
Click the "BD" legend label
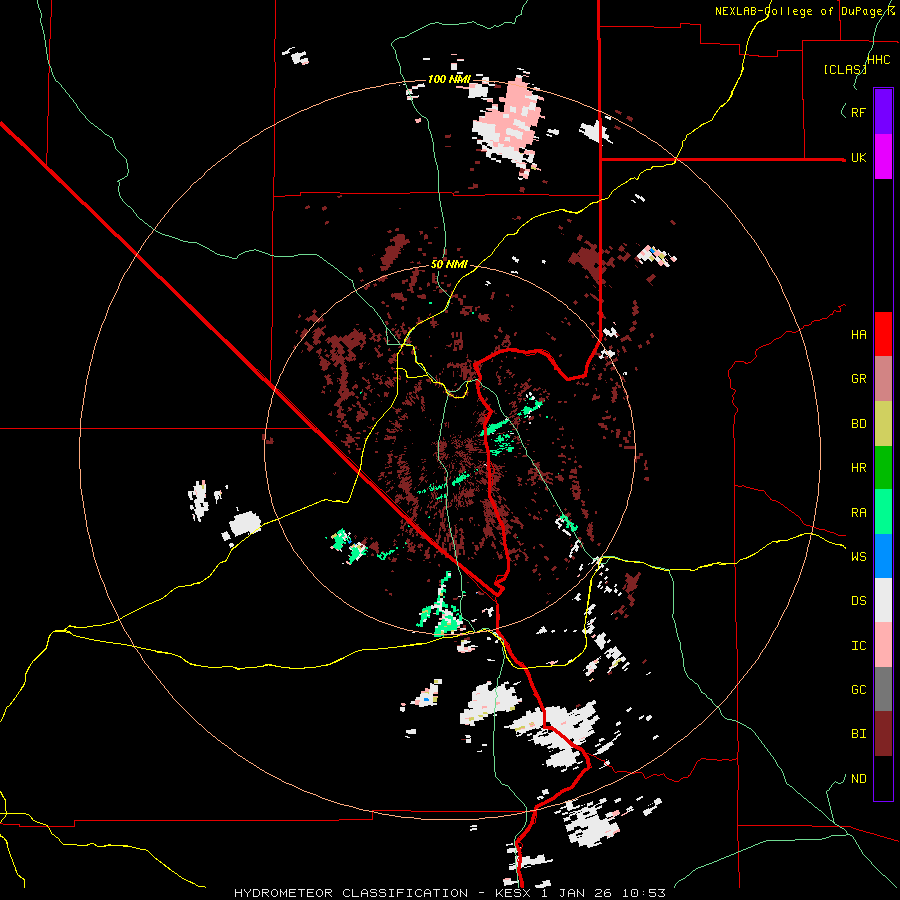point(858,424)
